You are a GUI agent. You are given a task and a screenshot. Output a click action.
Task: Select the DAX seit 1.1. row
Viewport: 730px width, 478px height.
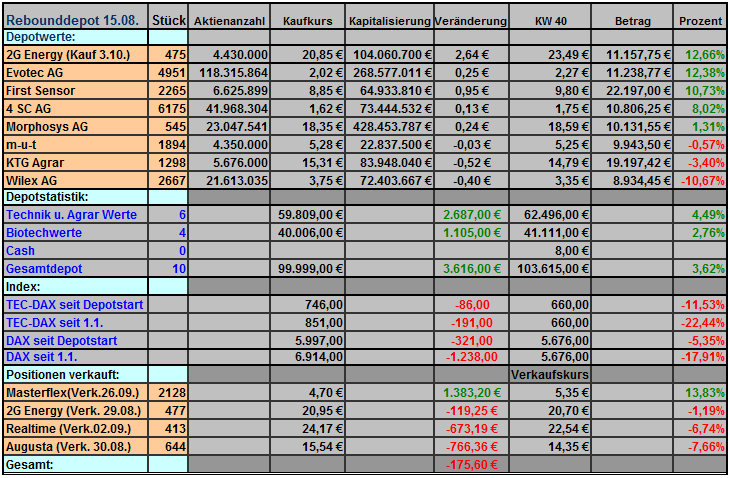tap(75, 357)
